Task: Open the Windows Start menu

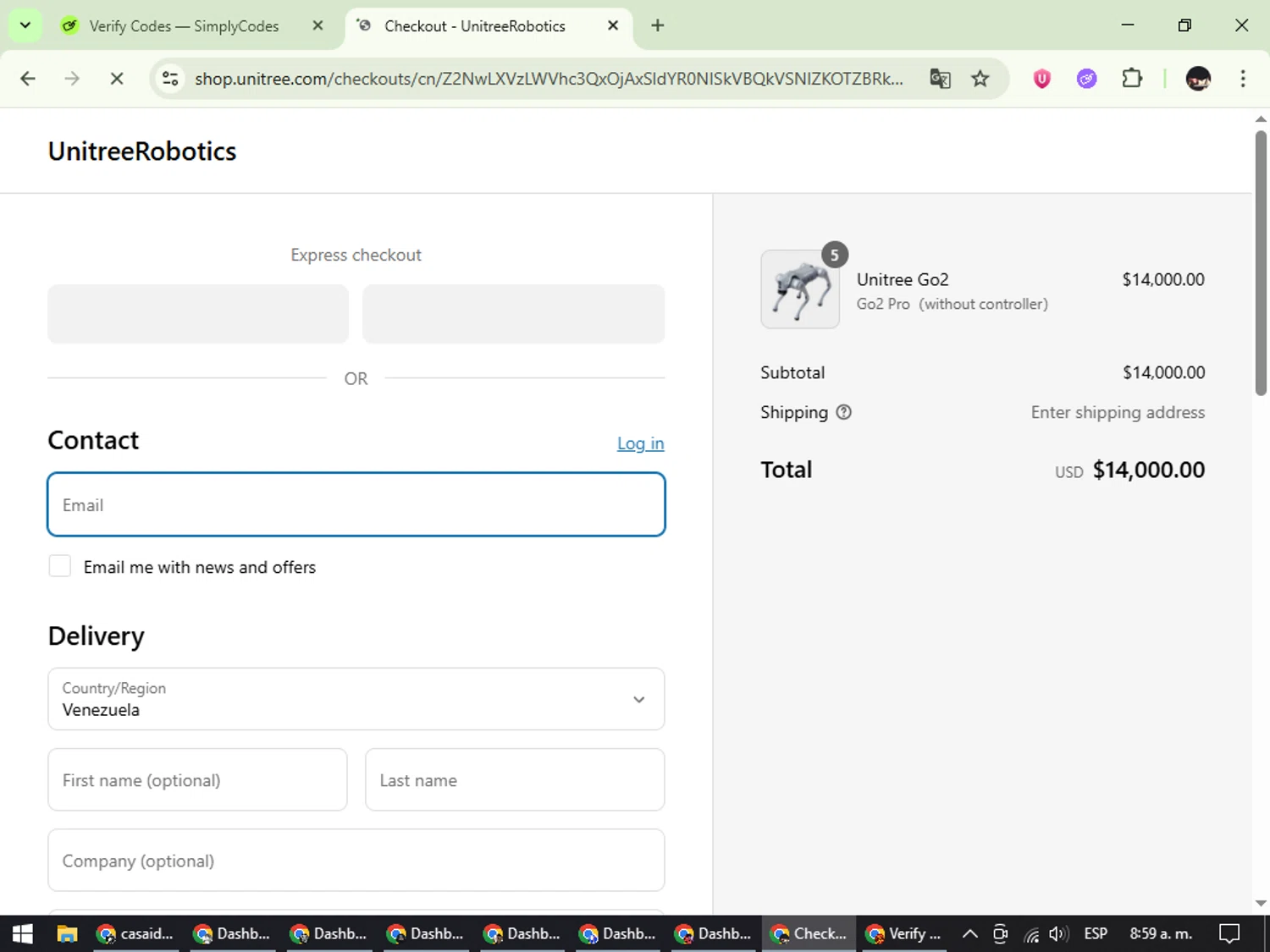Action: [23, 933]
